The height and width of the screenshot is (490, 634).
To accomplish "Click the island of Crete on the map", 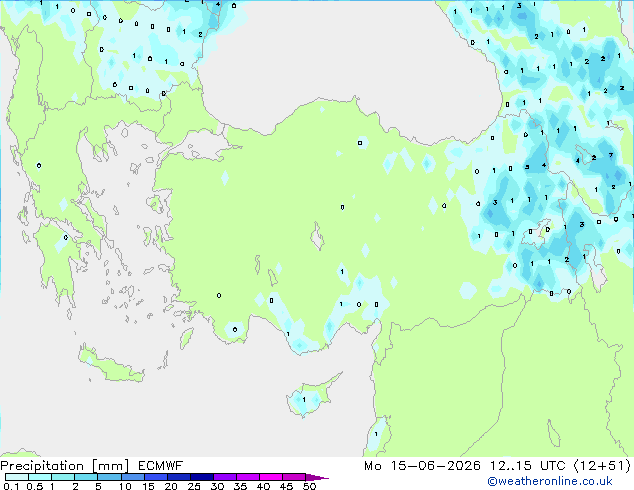I will 110,366.
